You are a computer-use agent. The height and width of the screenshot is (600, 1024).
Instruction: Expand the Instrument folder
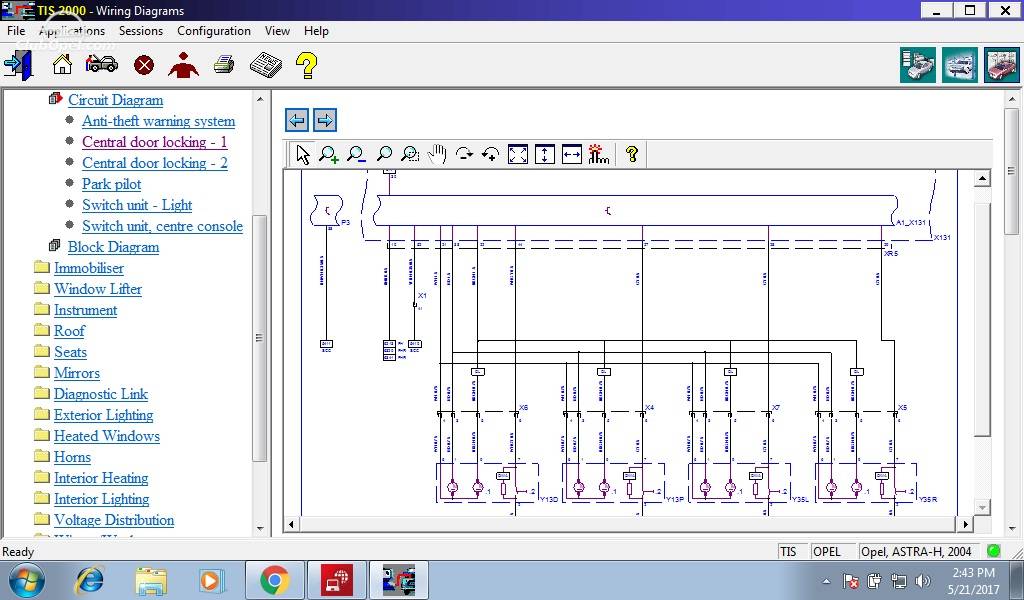click(x=86, y=310)
